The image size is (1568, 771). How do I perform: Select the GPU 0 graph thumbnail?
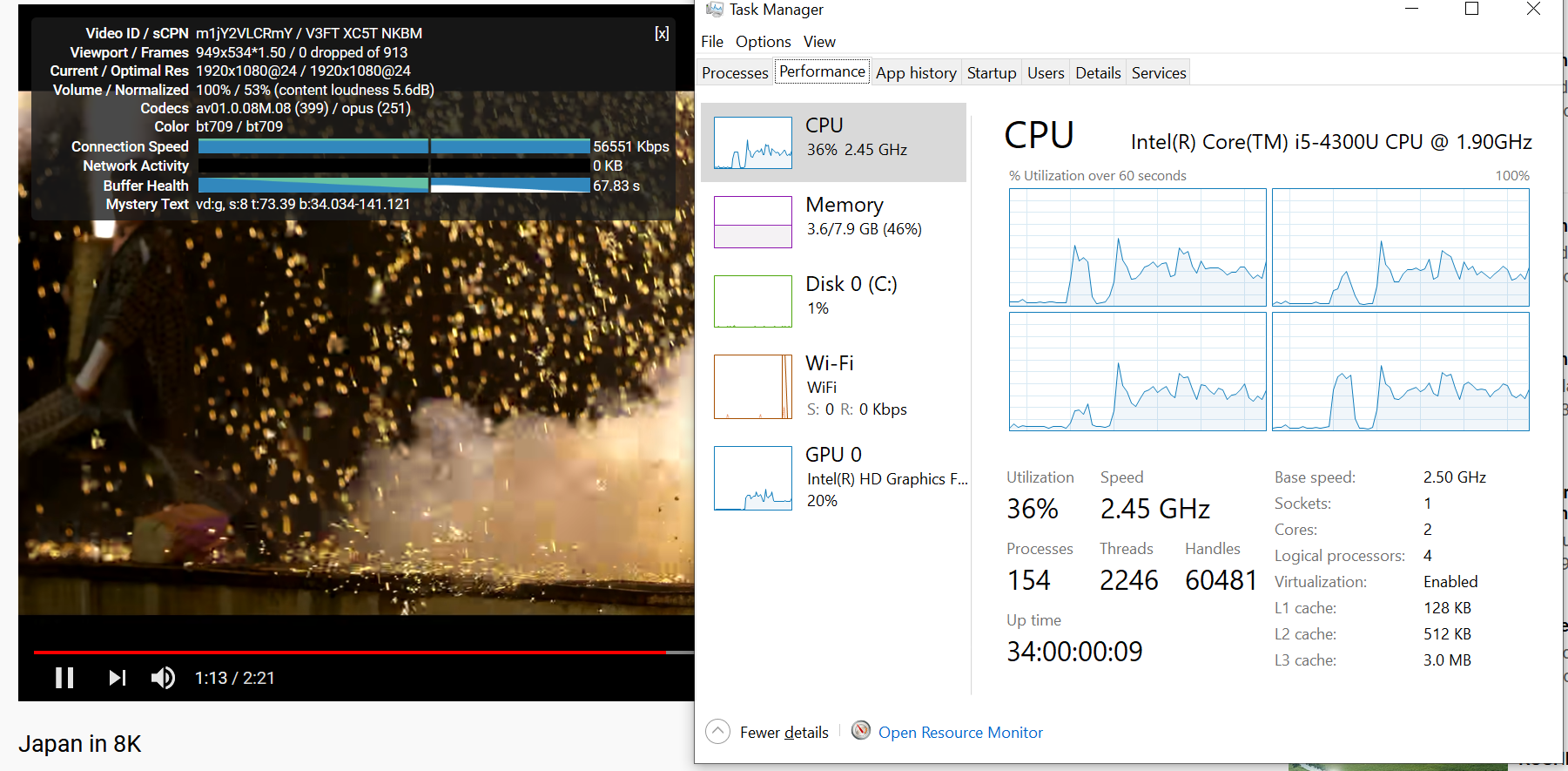coord(753,478)
